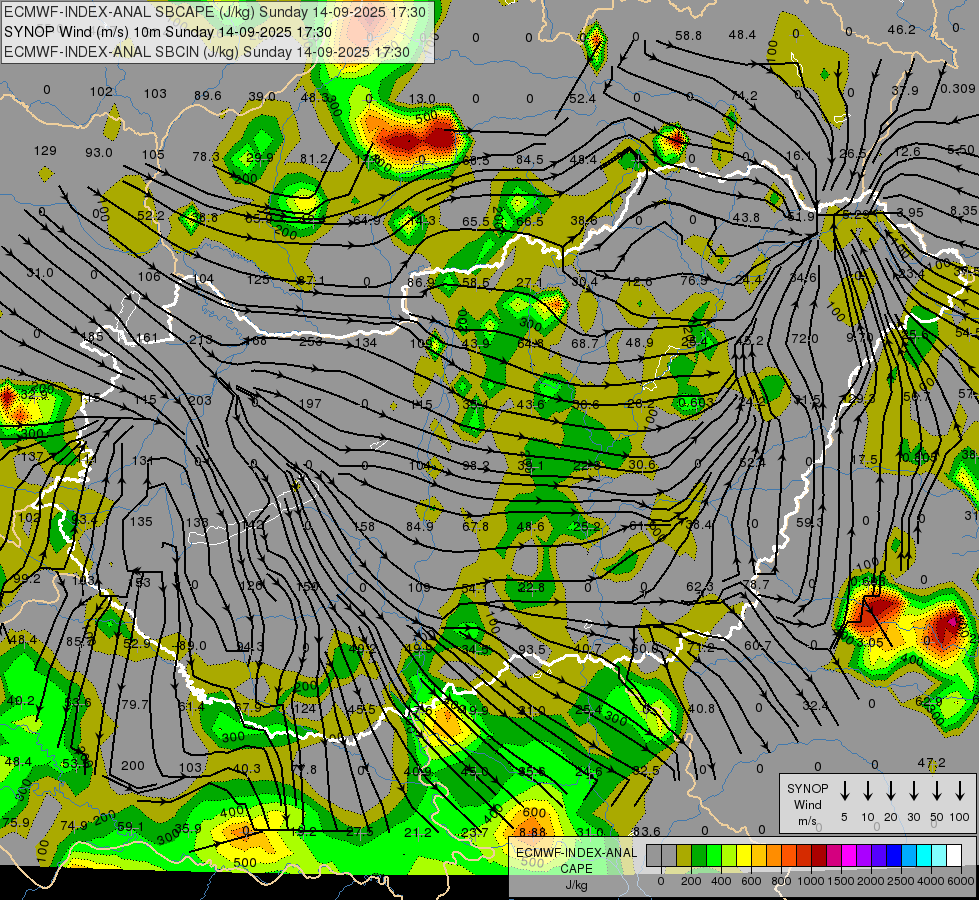Click the SYNOP Wind m/s legend label
This screenshot has height=900, width=979.
point(807,804)
